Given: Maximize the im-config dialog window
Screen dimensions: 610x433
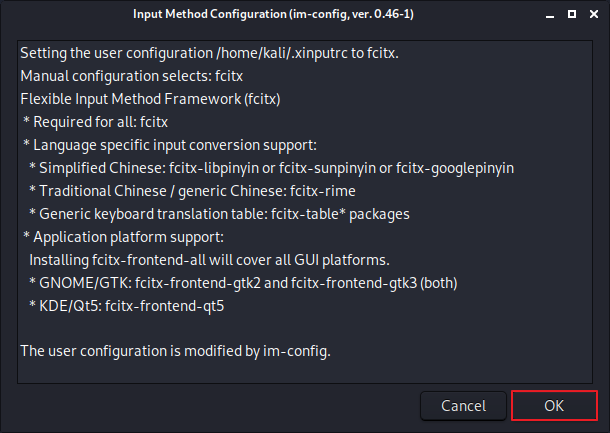Looking at the screenshot, I should click(x=572, y=14).
